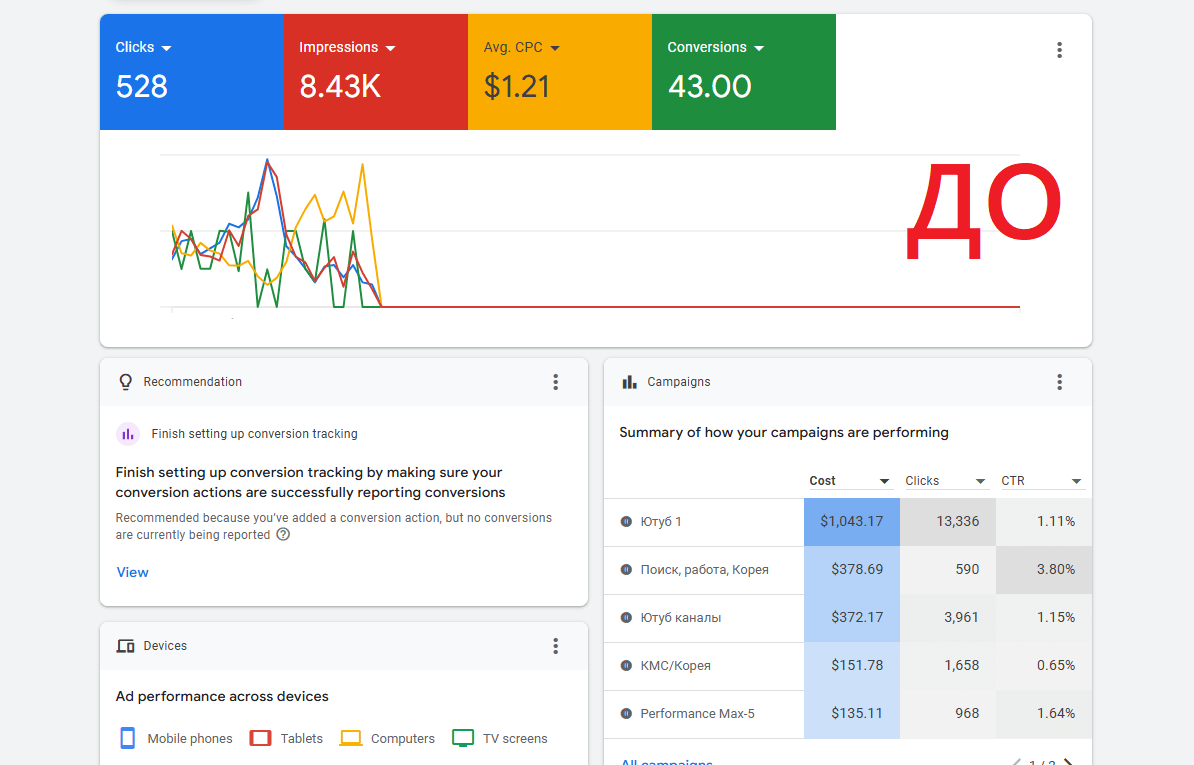
Task: Click the Поиск, работа, Корея campaign
Action: click(704, 569)
